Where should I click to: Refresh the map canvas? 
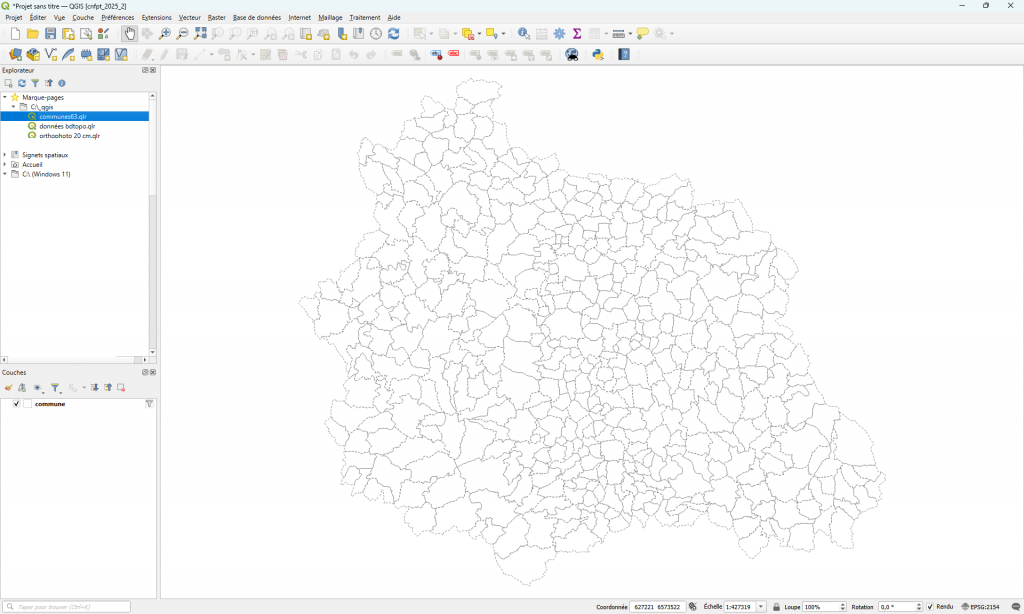tap(393, 34)
